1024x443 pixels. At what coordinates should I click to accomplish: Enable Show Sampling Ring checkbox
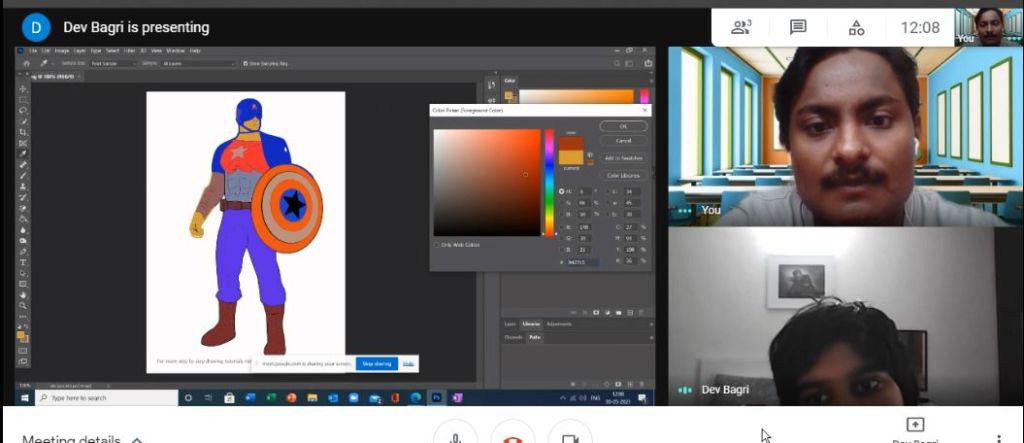pos(246,63)
